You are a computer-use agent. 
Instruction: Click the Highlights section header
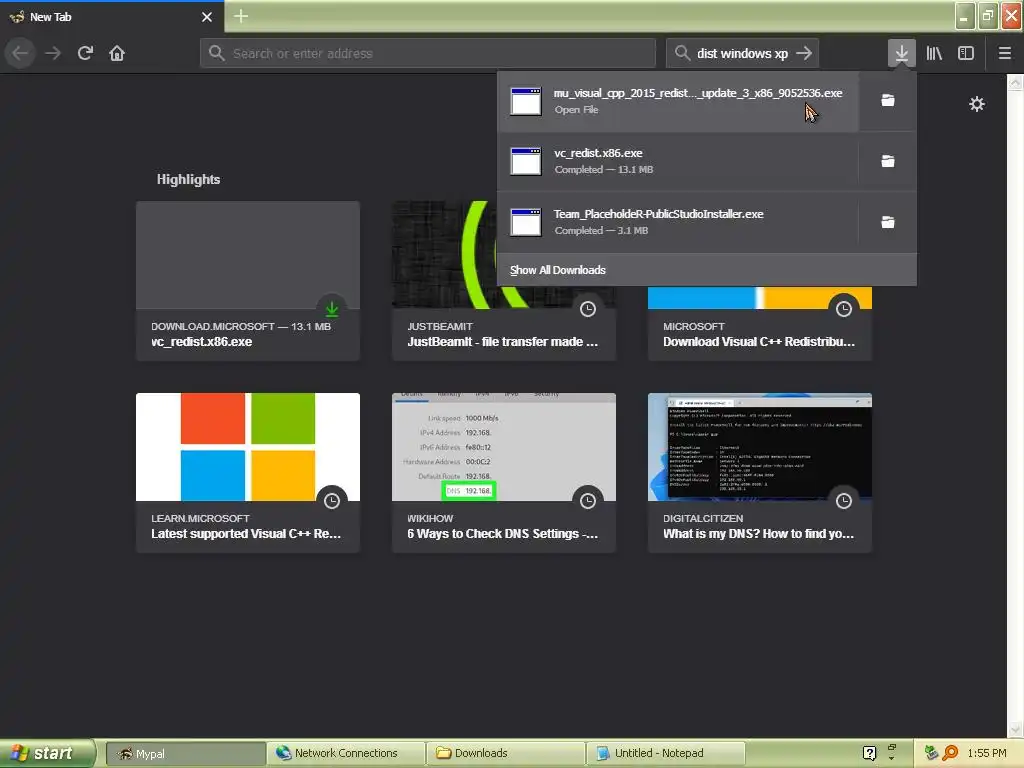tap(188, 180)
